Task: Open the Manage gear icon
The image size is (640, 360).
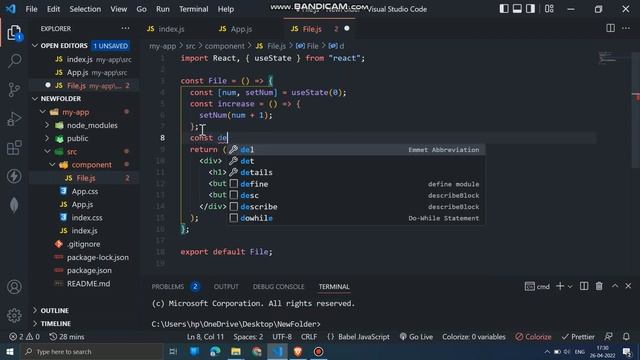Action: 14,315
